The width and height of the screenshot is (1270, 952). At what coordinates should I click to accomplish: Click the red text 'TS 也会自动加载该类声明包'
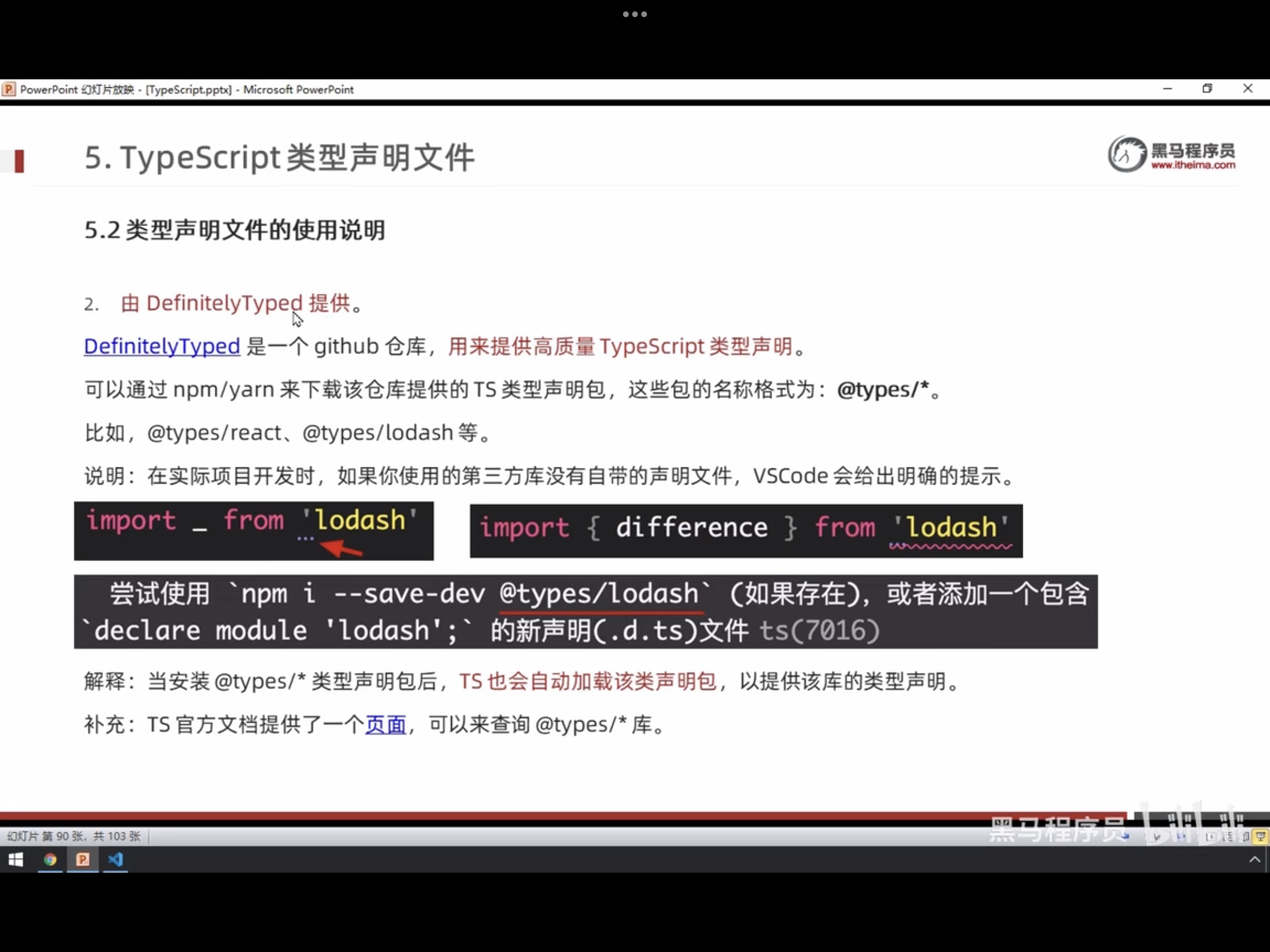[588, 681]
